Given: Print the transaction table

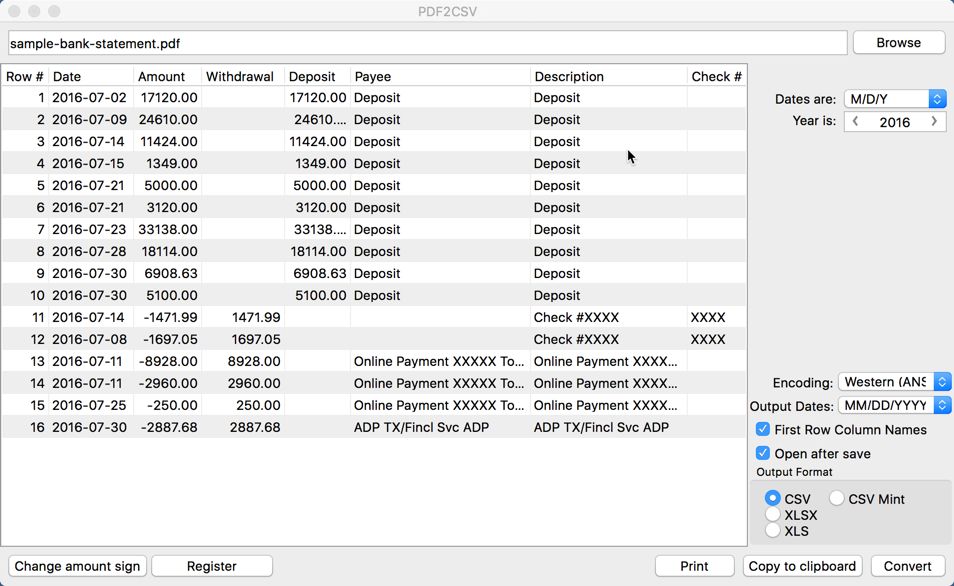Looking at the screenshot, I should 694,566.
